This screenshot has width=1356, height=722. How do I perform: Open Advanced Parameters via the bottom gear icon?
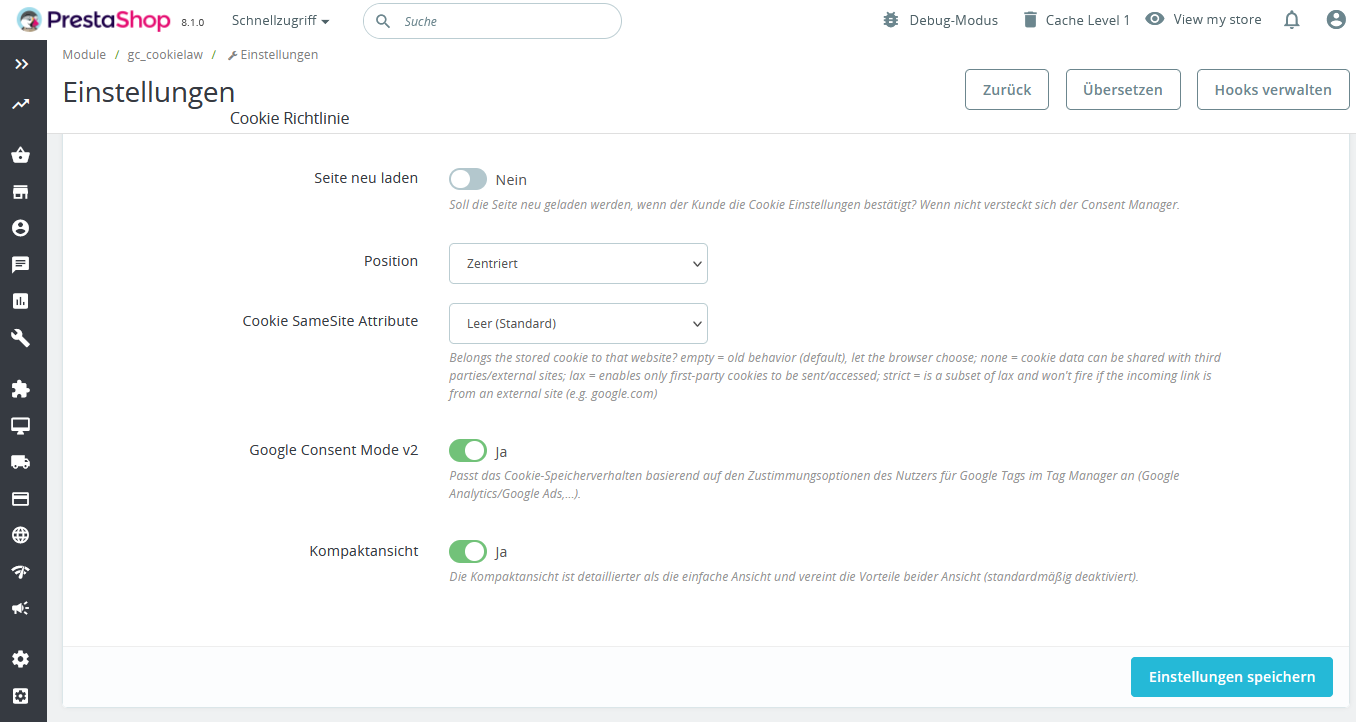21,696
